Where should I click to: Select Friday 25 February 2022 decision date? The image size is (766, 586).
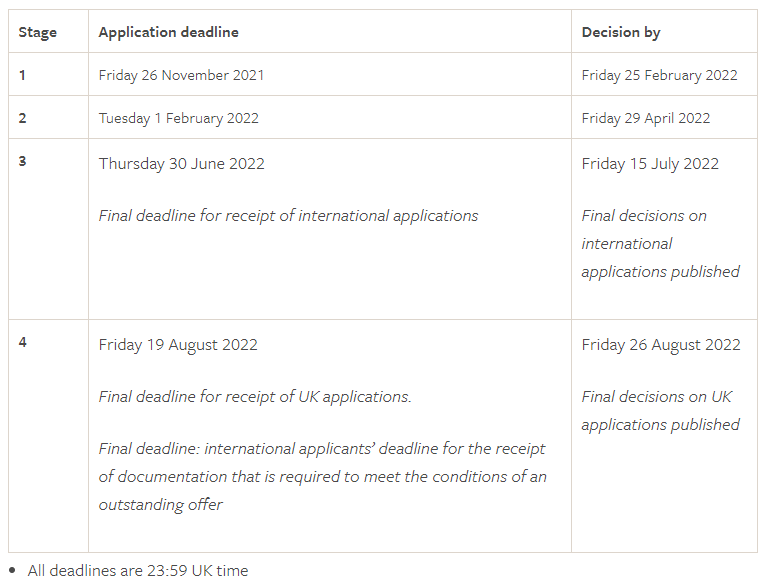pos(660,75)
